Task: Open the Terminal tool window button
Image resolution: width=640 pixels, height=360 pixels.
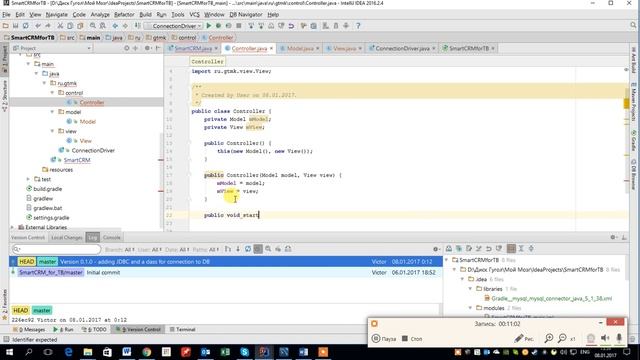Action: point(182,329)
